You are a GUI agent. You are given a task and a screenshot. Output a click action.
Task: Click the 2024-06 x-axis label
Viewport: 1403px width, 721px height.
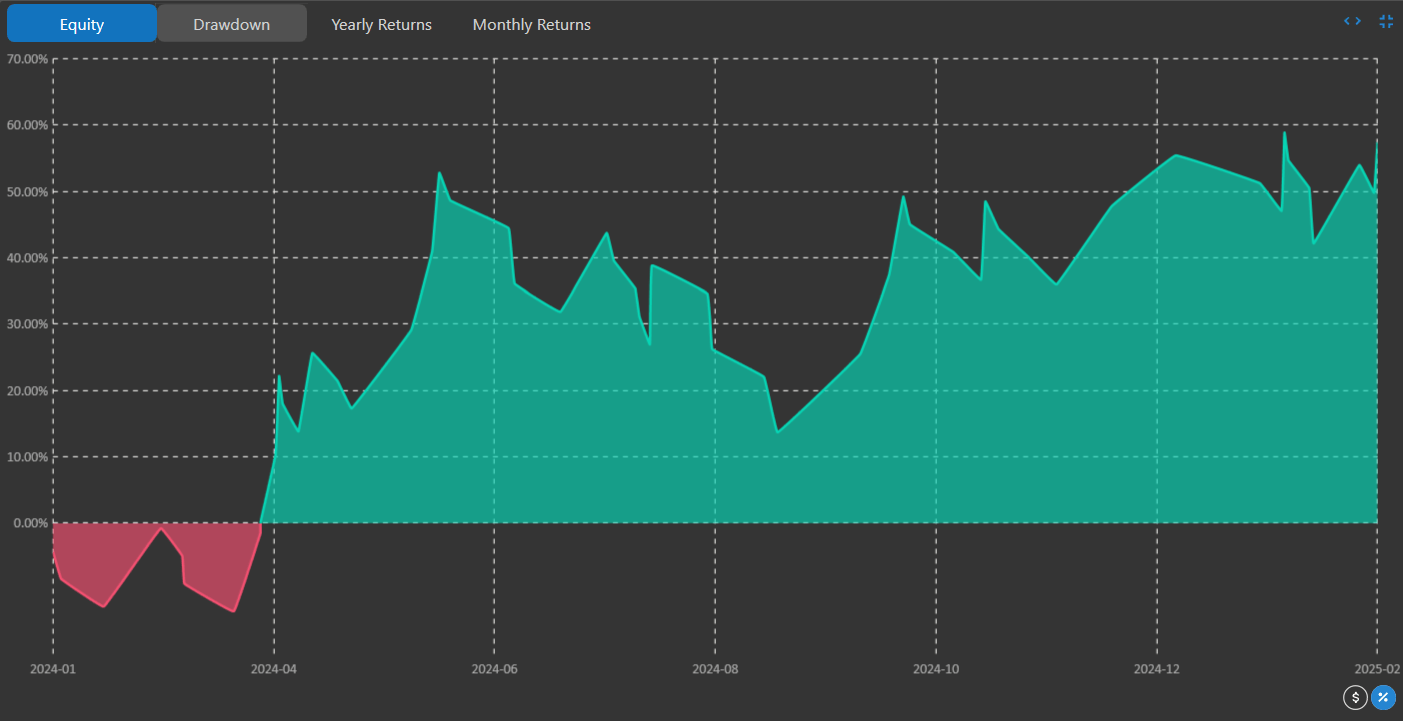[x=495, y=668]
